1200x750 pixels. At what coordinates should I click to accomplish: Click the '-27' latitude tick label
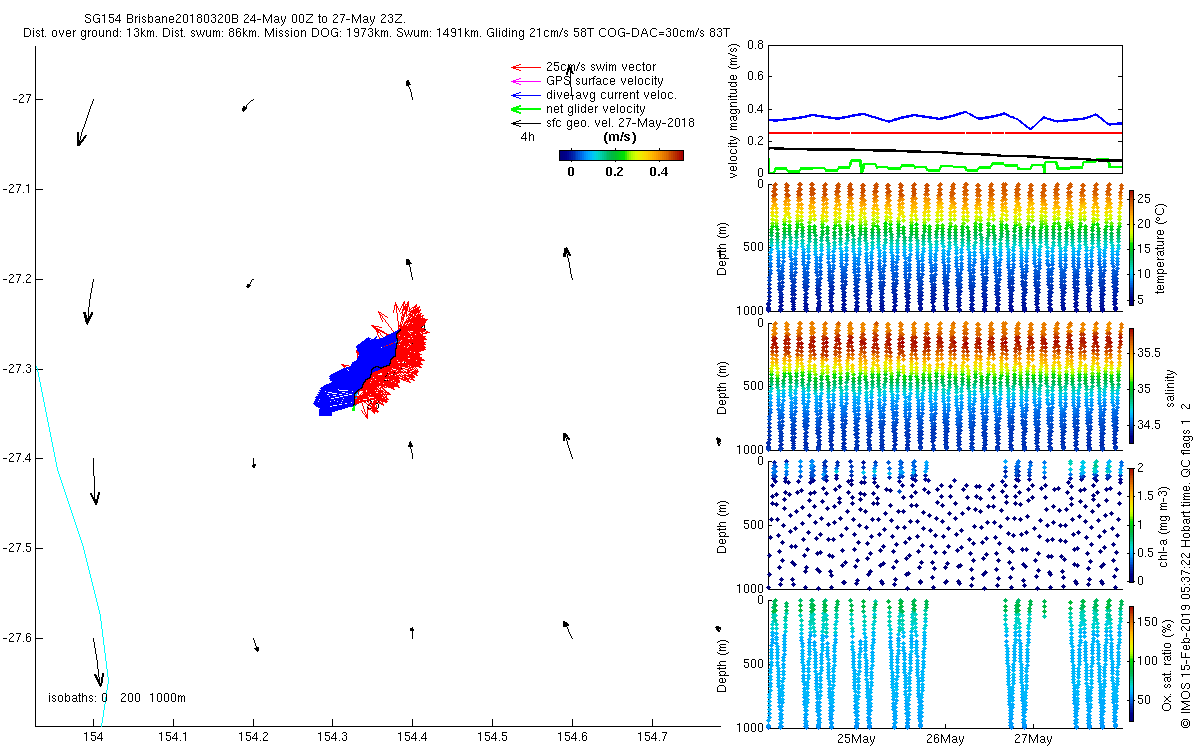(x=22, y=99)
